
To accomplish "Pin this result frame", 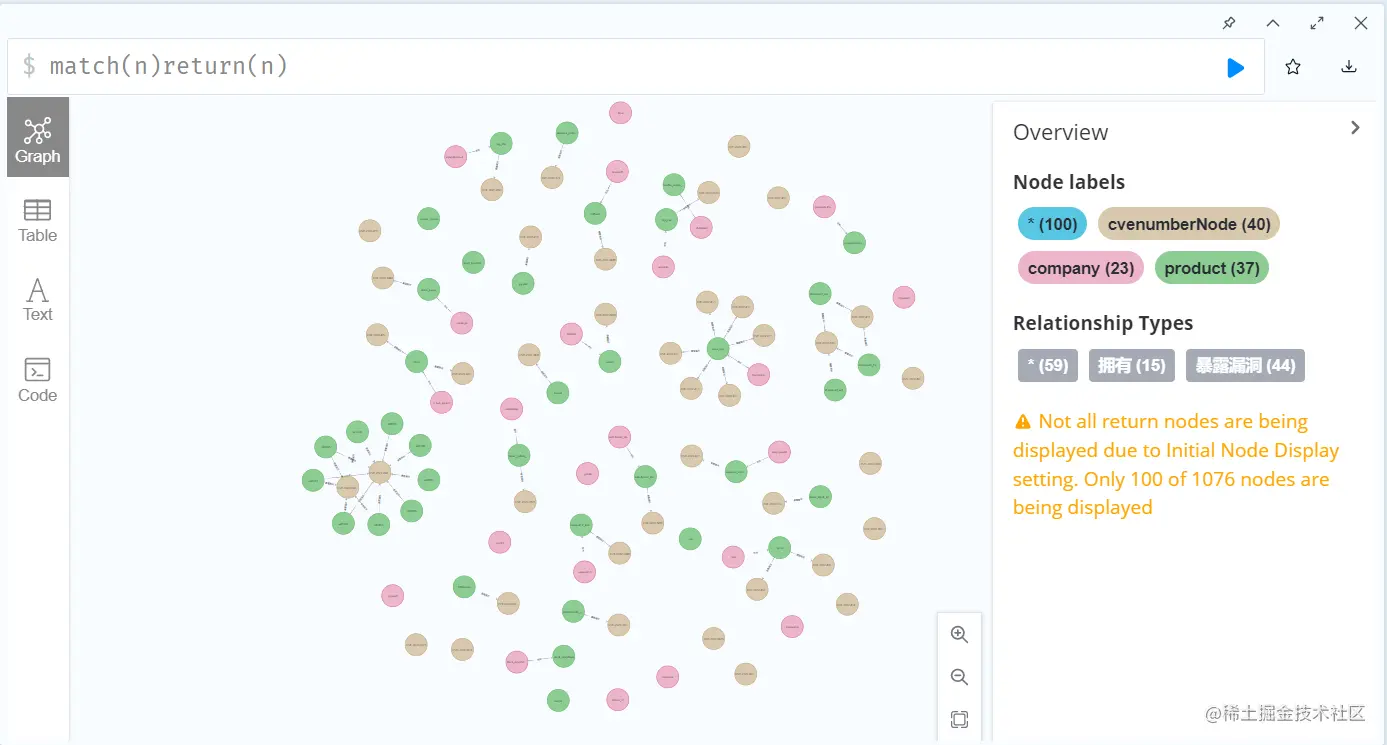I will point(1229,23).
